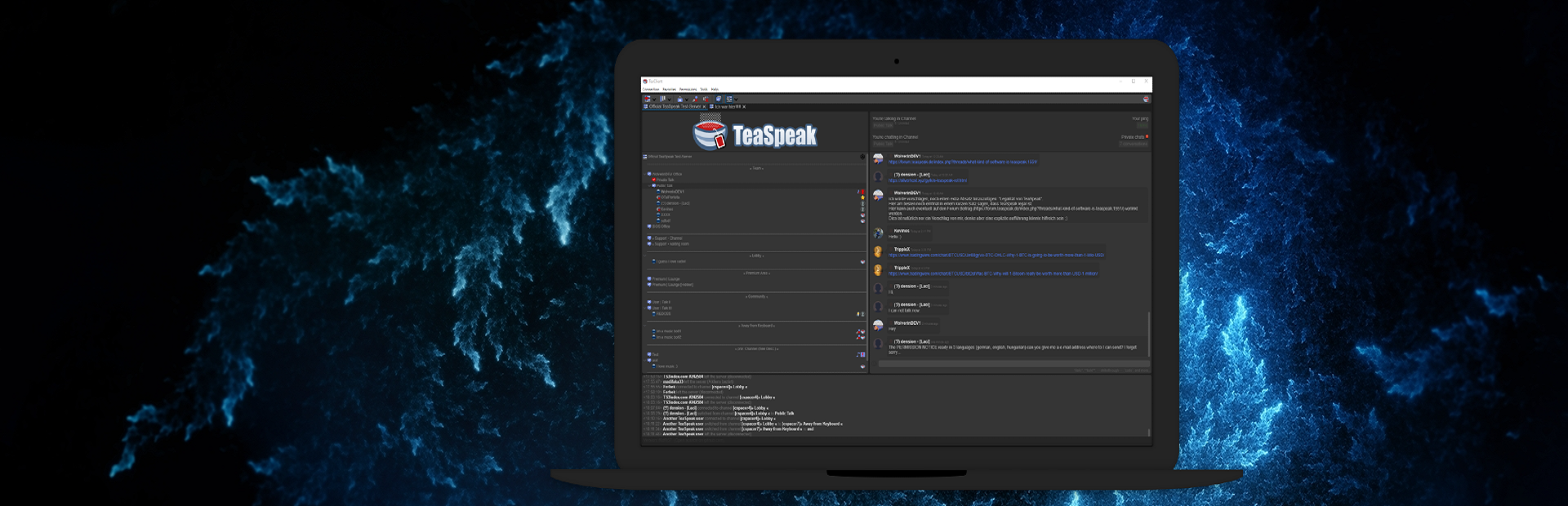Select the Private Talk channel
Viewport: 1568px width, 506px height.
pos(665,180)
